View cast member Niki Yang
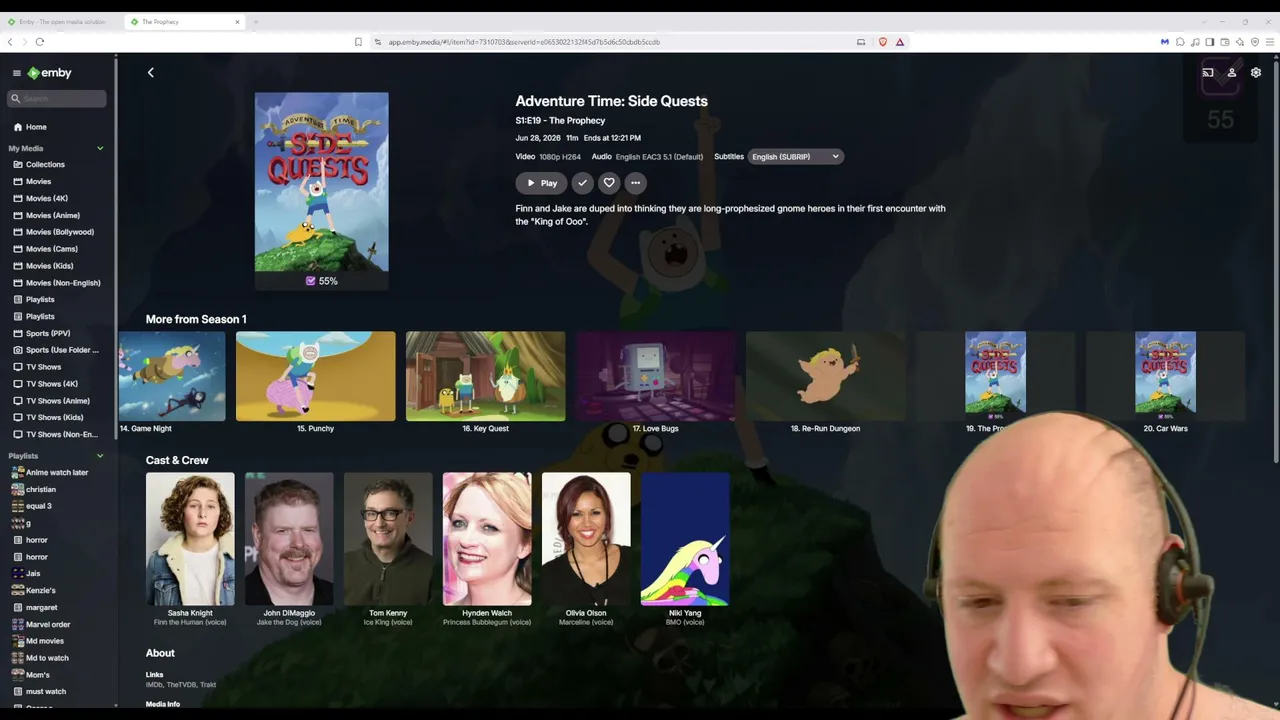This screenshot has height=720, width=1280. tap(685, 539)
